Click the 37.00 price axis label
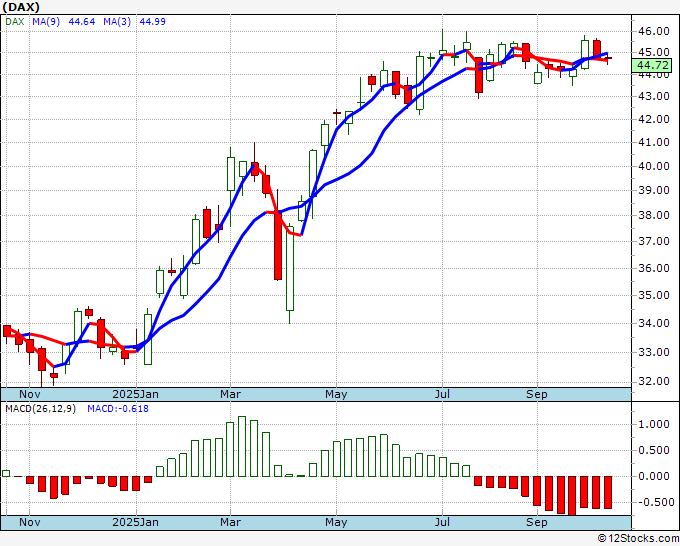This screenshot has height=546, width=680. 654,241
